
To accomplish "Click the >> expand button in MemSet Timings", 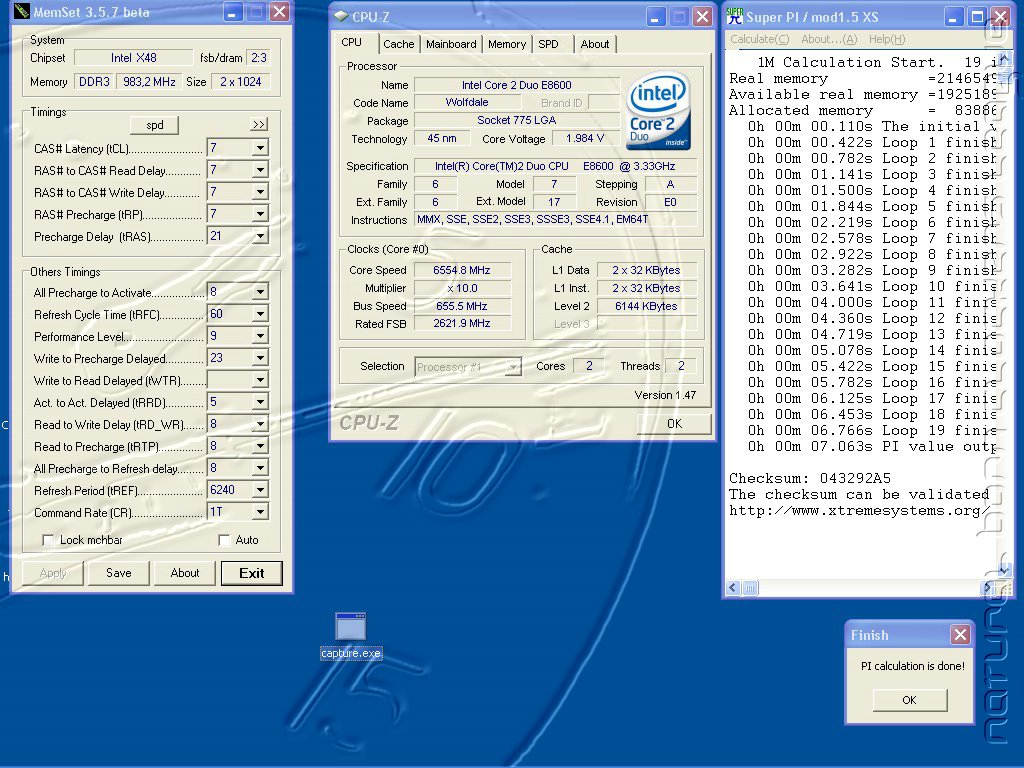I will pyautogui.click(x=259, y=124).
